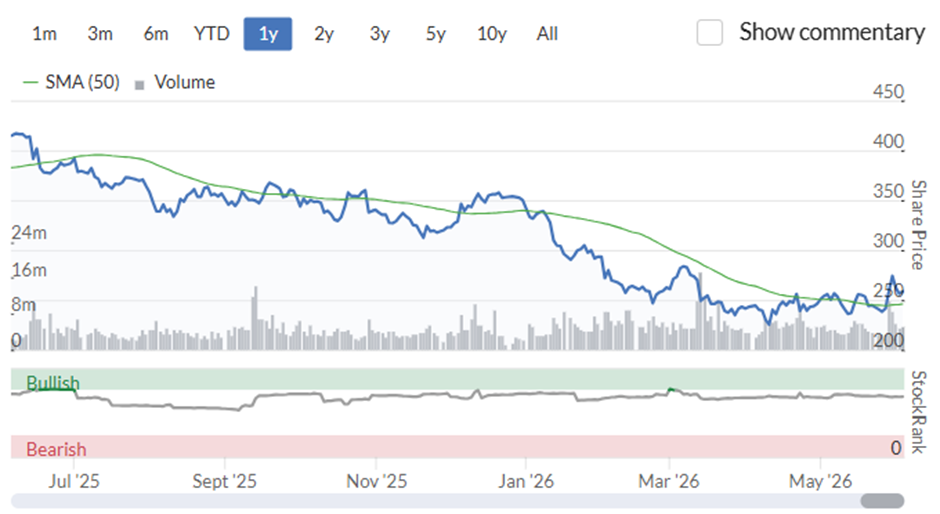This screenshot has width=940, height=514.
Task: Show All price history
Action: (x=547, y=34)
